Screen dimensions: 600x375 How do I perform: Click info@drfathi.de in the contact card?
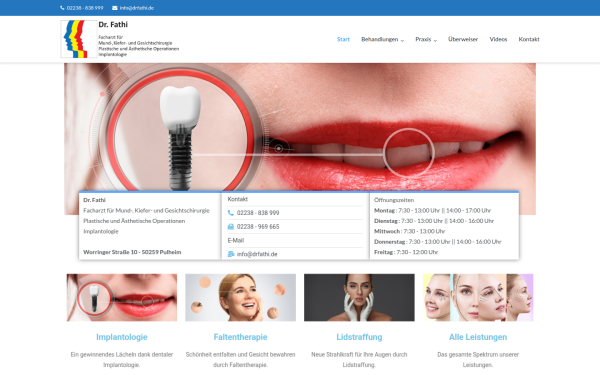pyautogui.click(x=257, y=254)
